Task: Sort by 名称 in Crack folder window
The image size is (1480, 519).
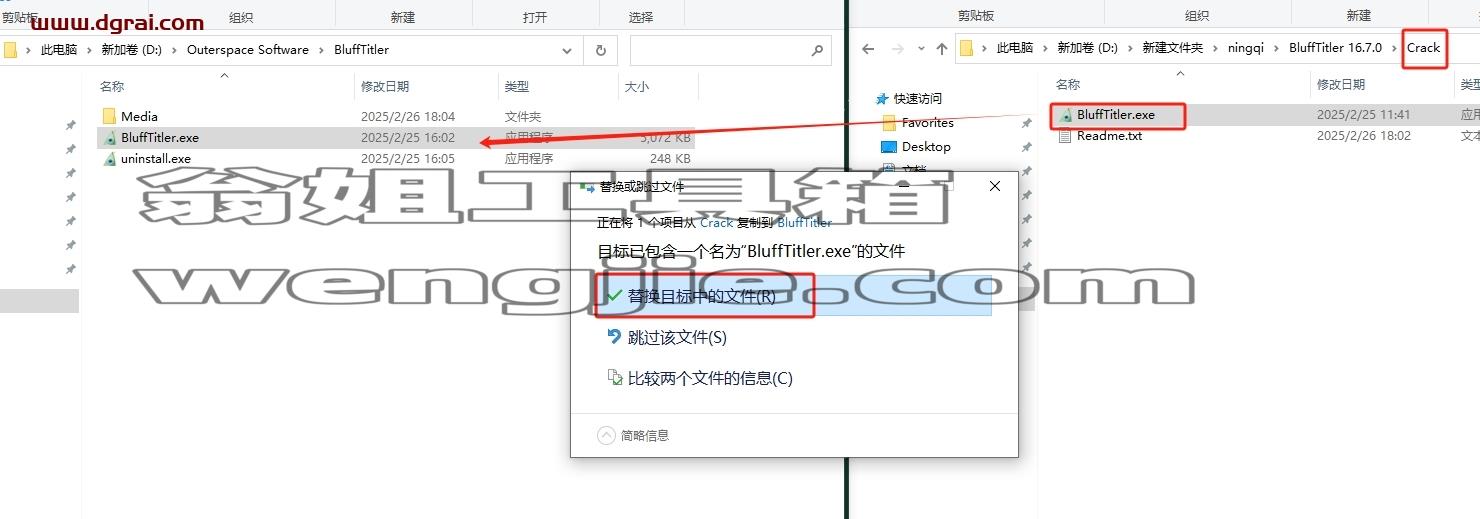Action: tap(1068, 85)
